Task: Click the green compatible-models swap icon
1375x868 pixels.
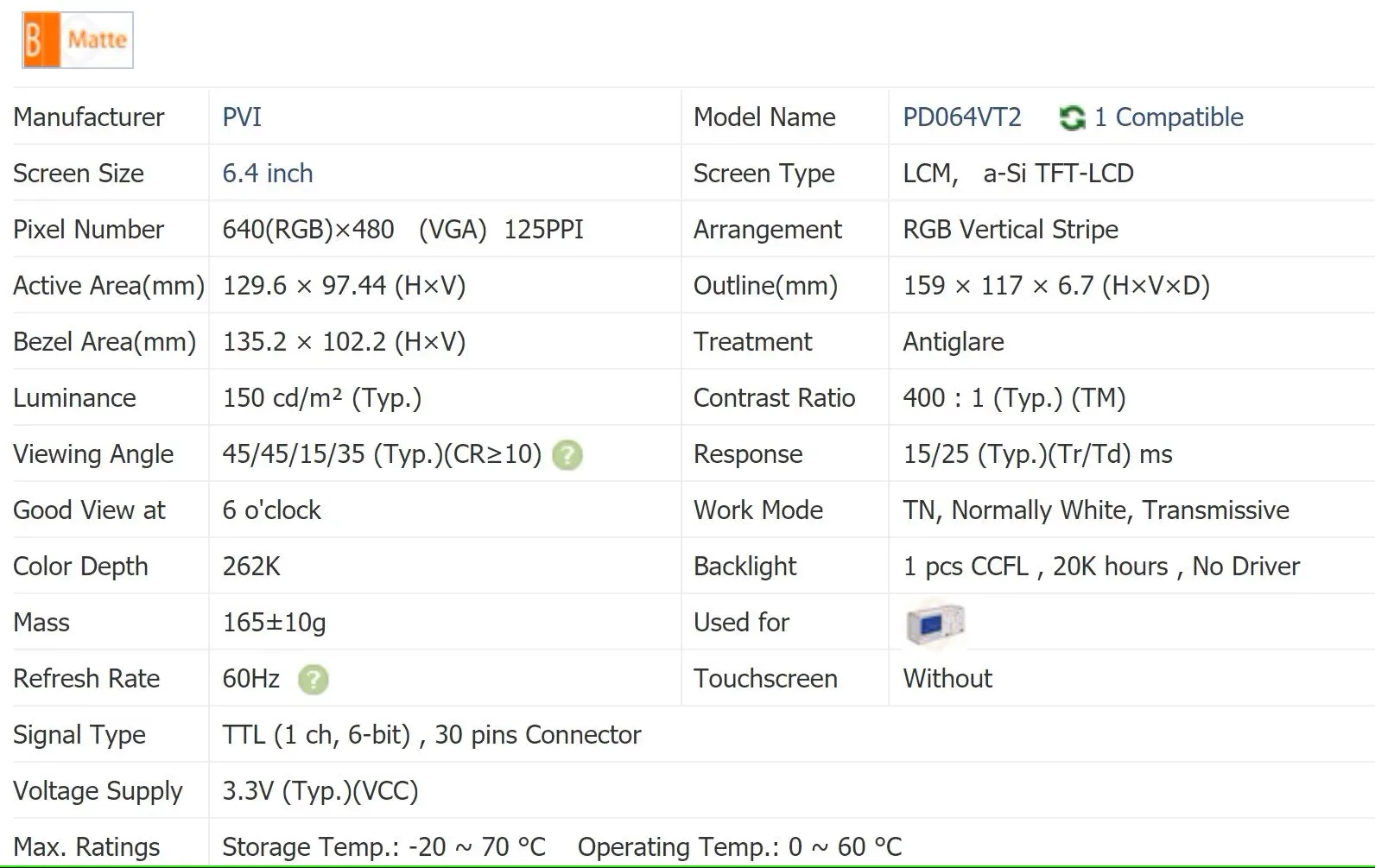Action: coord(1072,117)
